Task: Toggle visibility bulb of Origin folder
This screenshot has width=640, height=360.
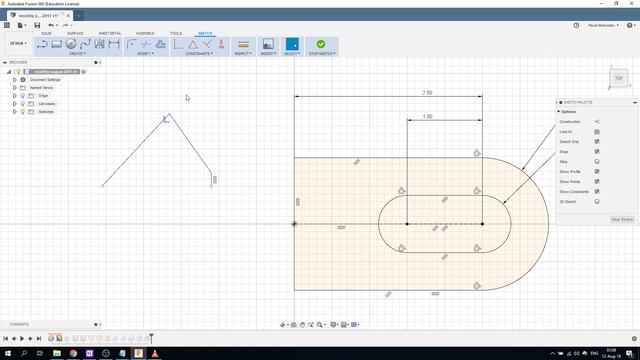Action: click(x=23, y=96)
